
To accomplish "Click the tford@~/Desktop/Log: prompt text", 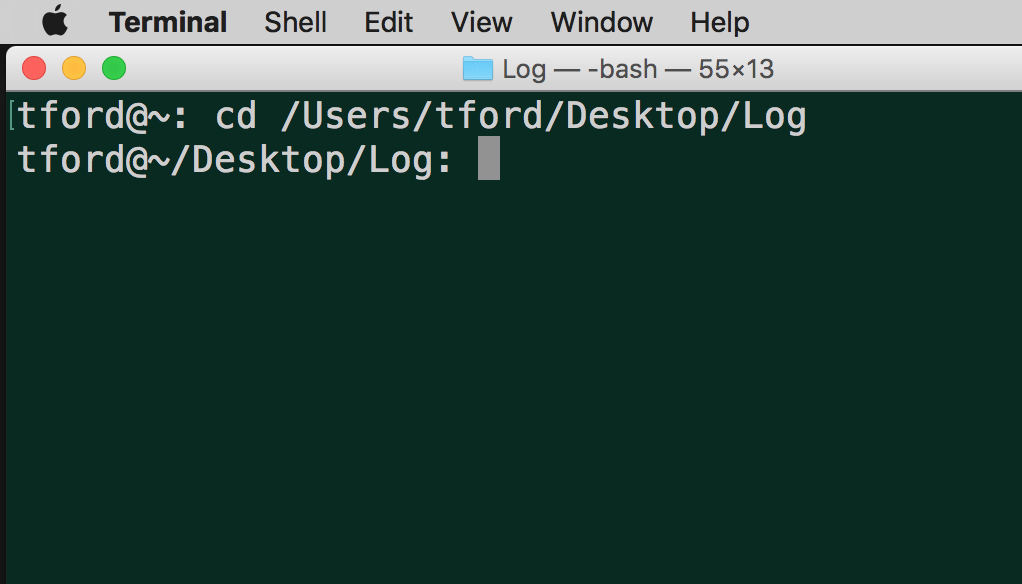I will 235,160.
